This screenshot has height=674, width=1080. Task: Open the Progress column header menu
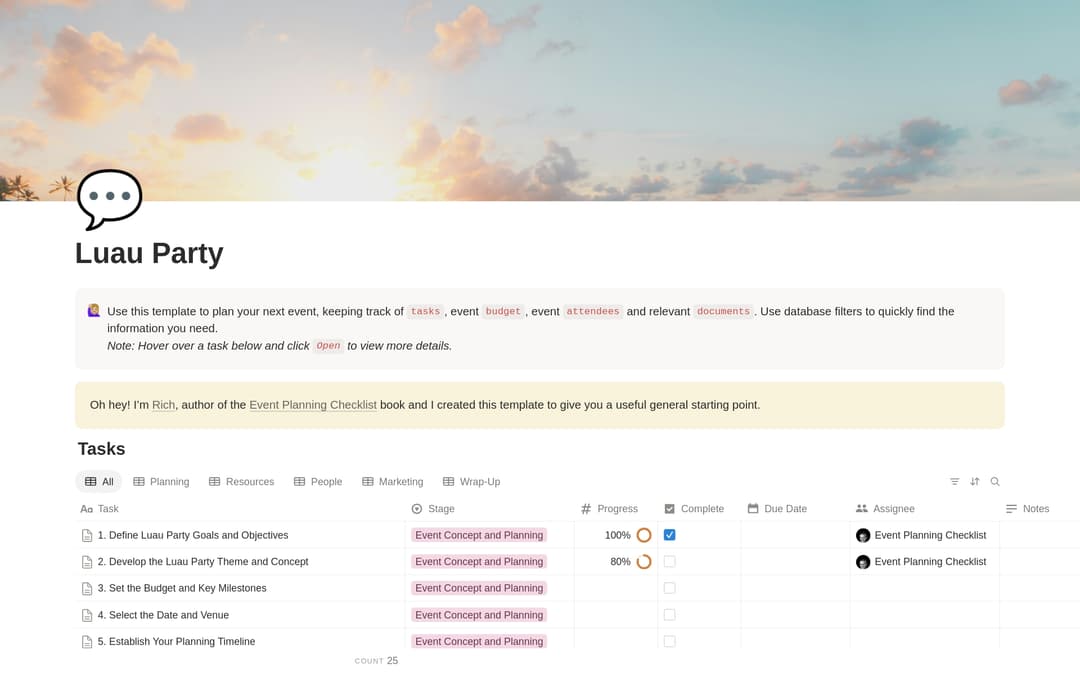point(609,509)
